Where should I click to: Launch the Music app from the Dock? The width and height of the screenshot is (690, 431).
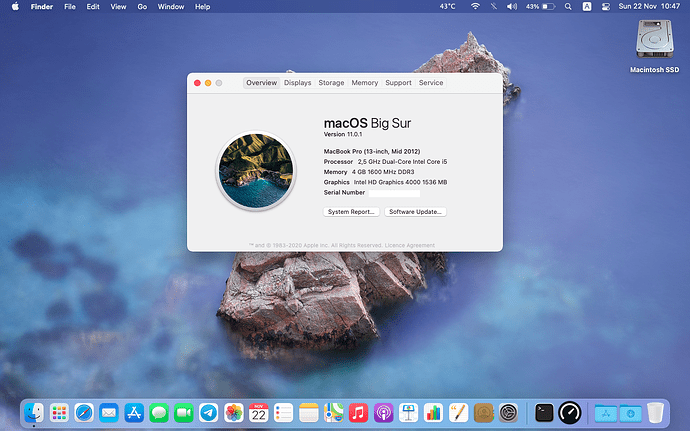click(x=359, y=413)
